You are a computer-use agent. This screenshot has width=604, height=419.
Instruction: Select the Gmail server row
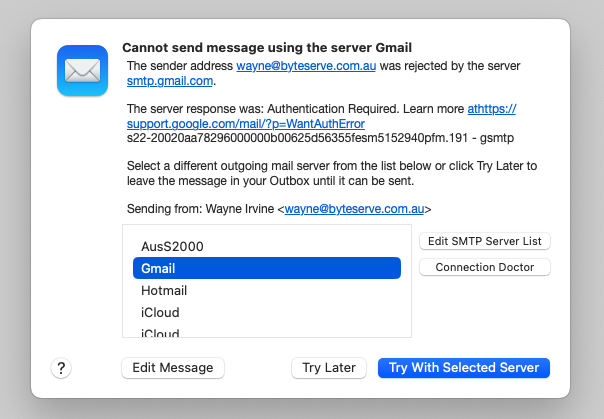267,268
